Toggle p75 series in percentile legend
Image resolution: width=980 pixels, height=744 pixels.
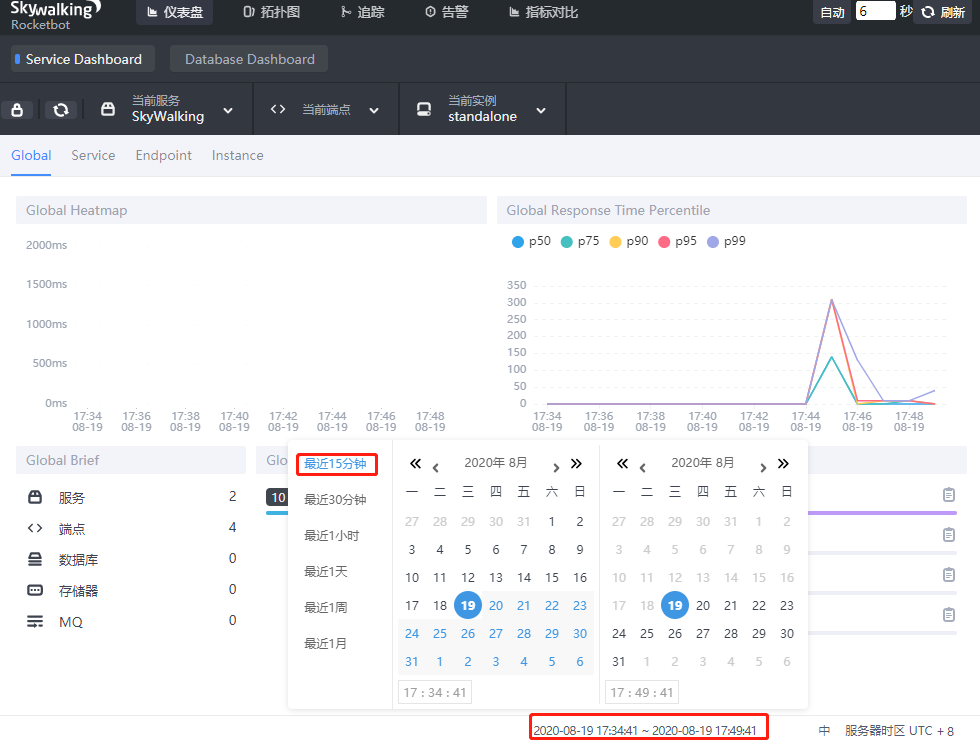tap(580, 241)
